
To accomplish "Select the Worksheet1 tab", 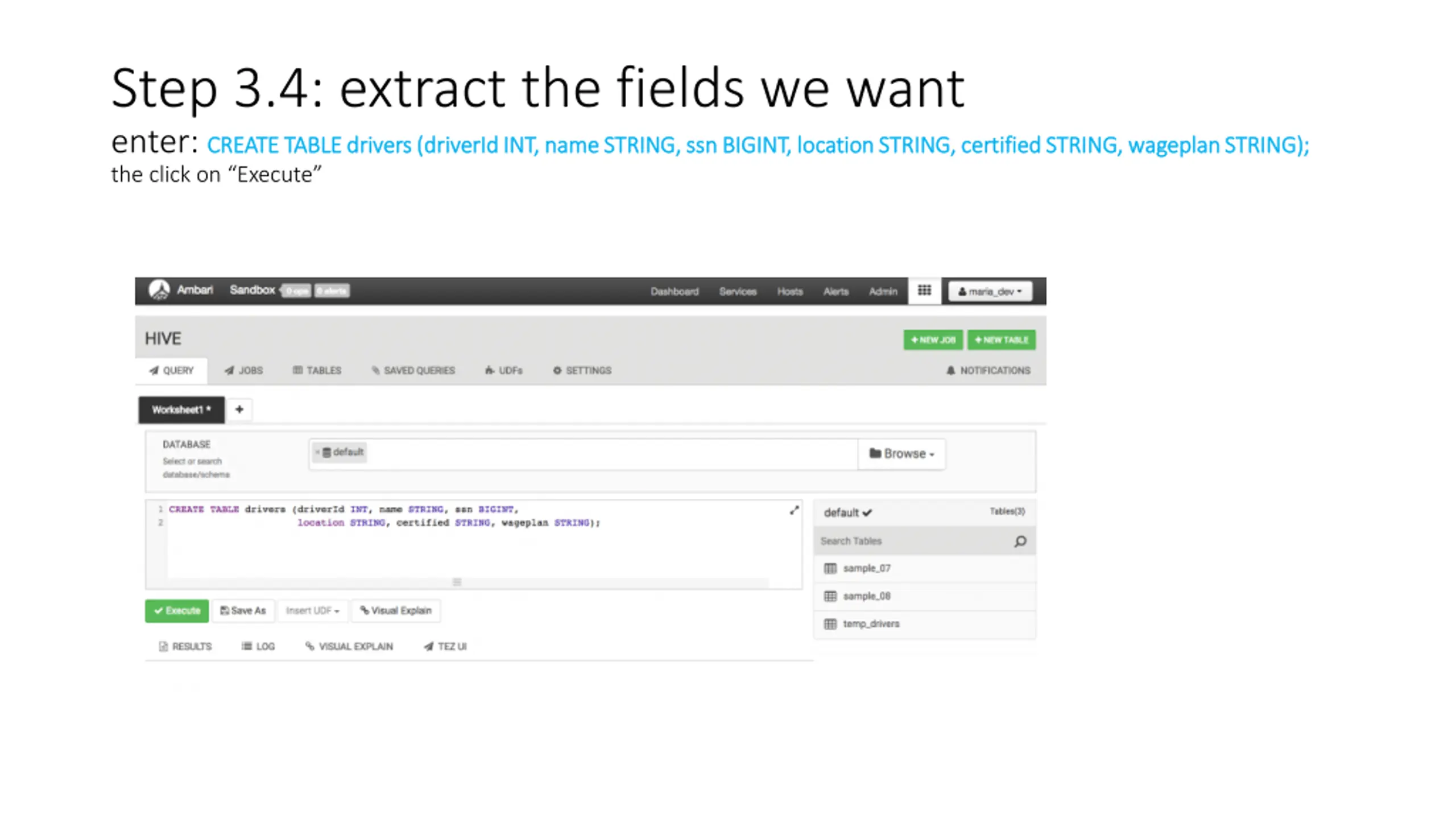I will (x=181, y=409).
